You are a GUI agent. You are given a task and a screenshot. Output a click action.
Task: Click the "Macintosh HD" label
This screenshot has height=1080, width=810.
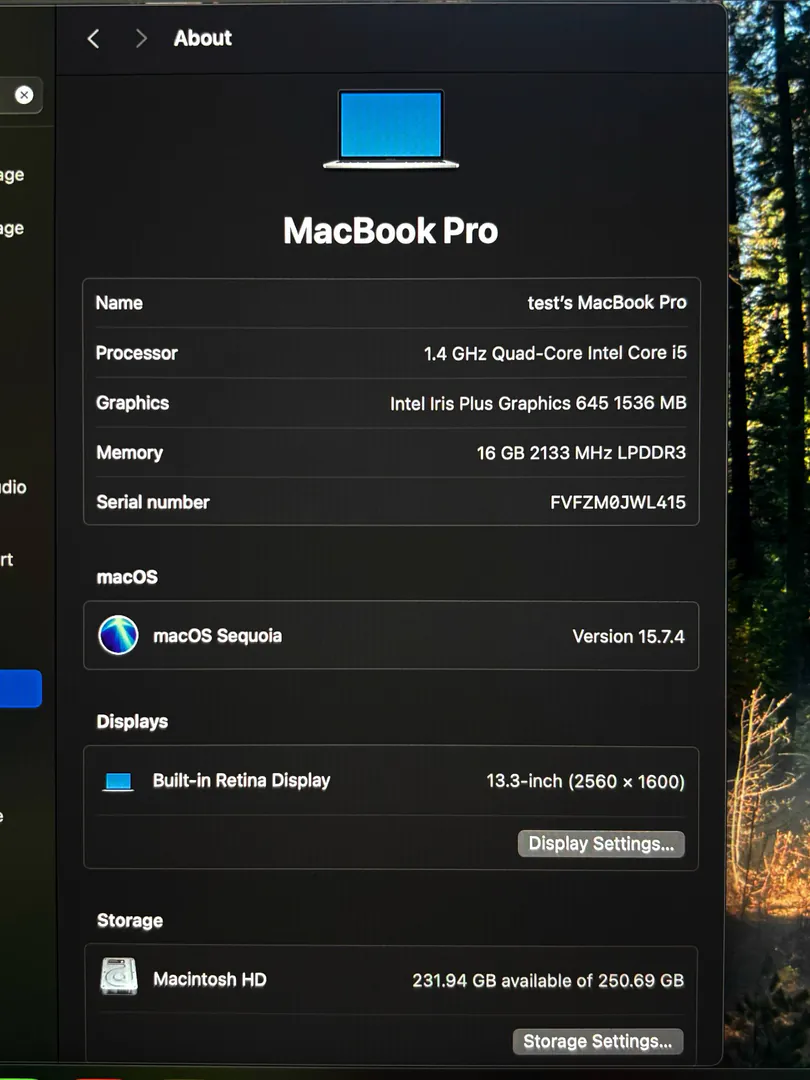point(209,979)
